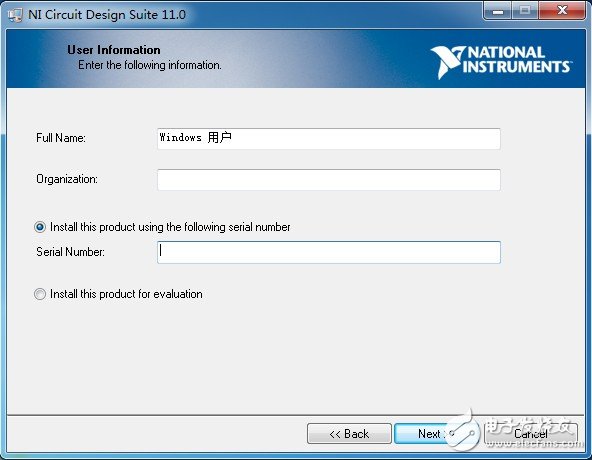
Task: Click the "Organization:" label
Action: coord(67,179)
